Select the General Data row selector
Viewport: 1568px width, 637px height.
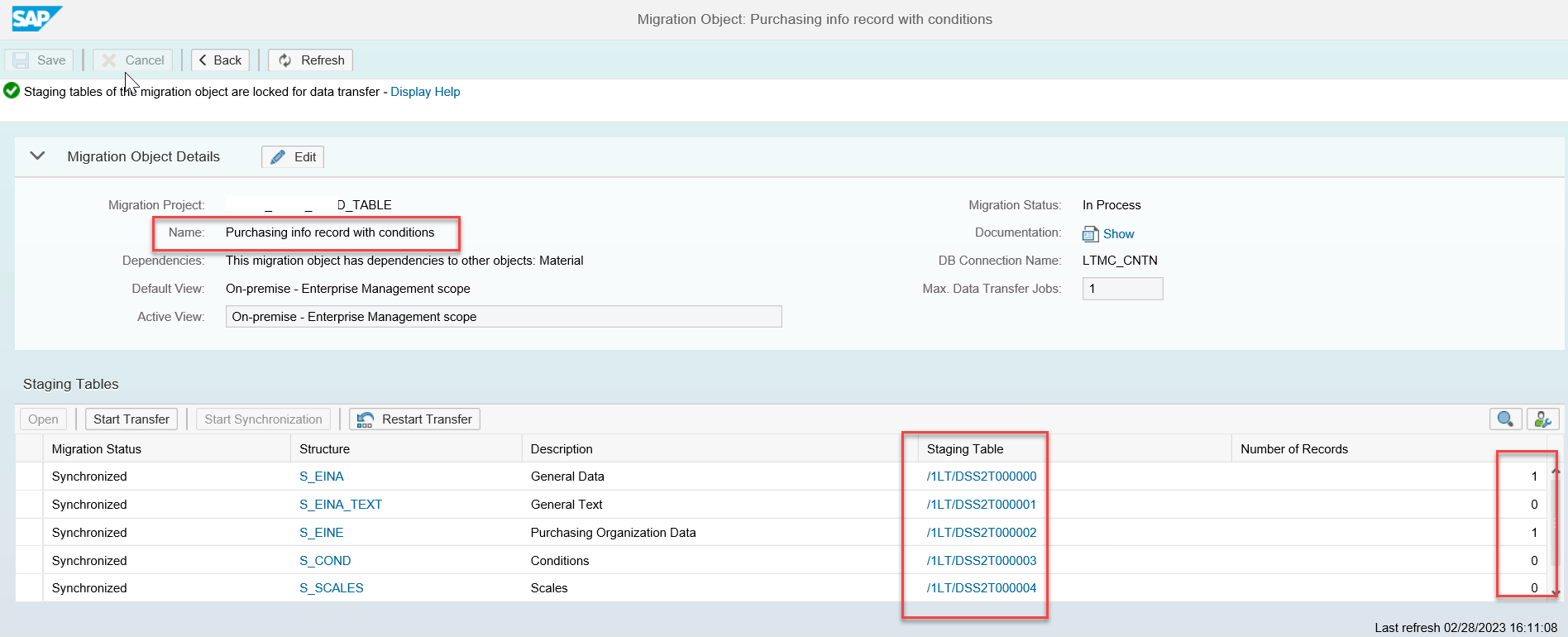pos(29,477)
